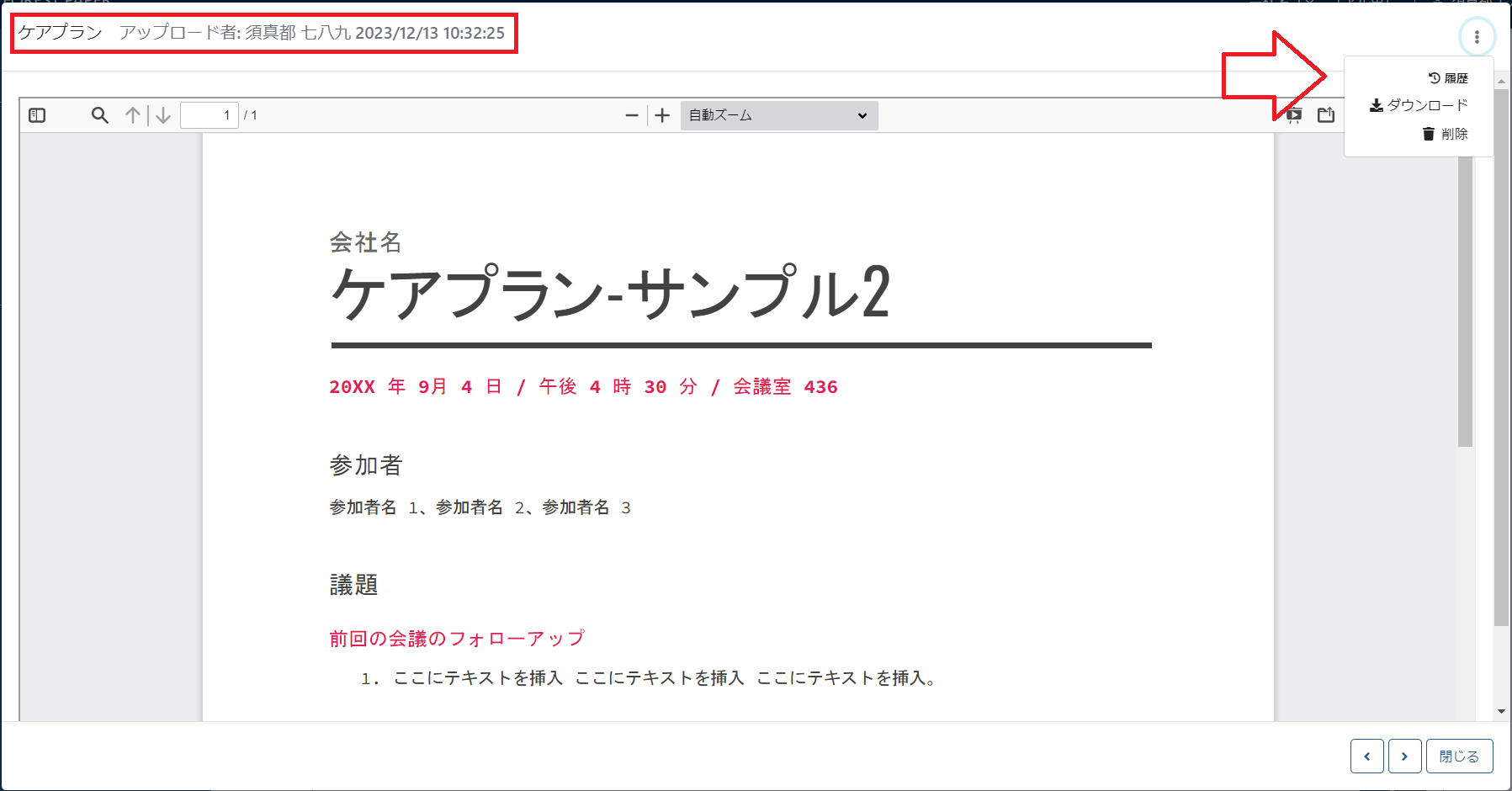Open a file using the open-file icon
The height and width of the screenshot is (791, 1512).
coord(1325,115)
